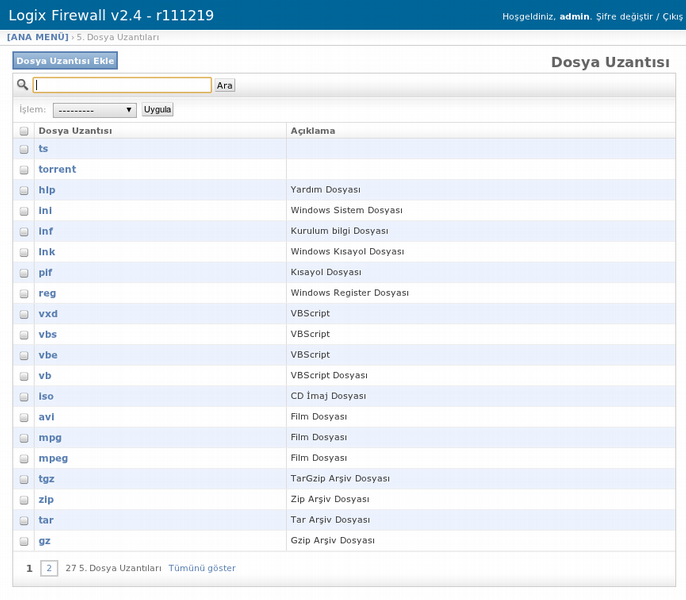
Task: Select the lnk row checkbox
Action: pyautogui.click(x=24, y=253)
